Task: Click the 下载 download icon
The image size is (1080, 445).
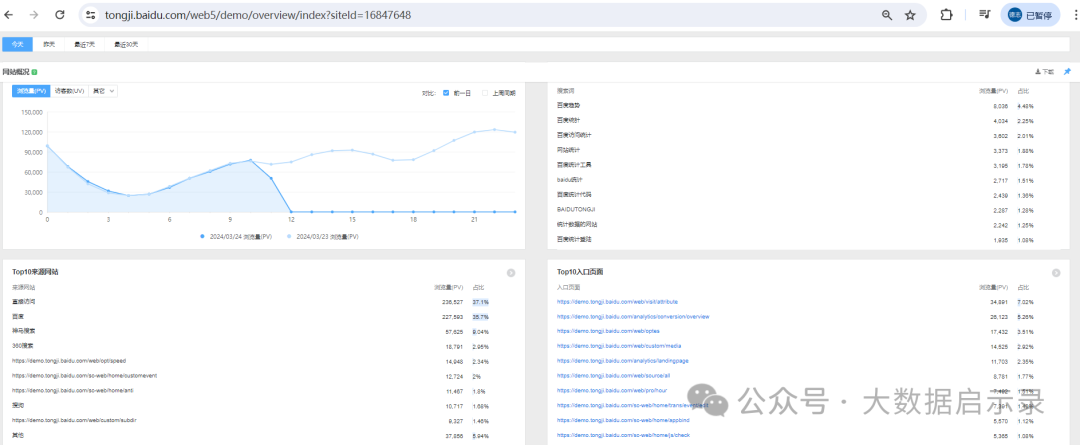Action: [1044, 72]
